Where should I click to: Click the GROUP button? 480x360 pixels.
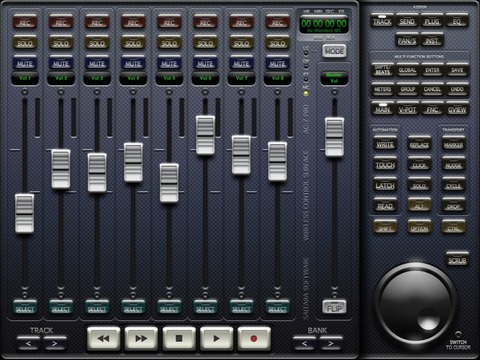click(x=407, y=89)
